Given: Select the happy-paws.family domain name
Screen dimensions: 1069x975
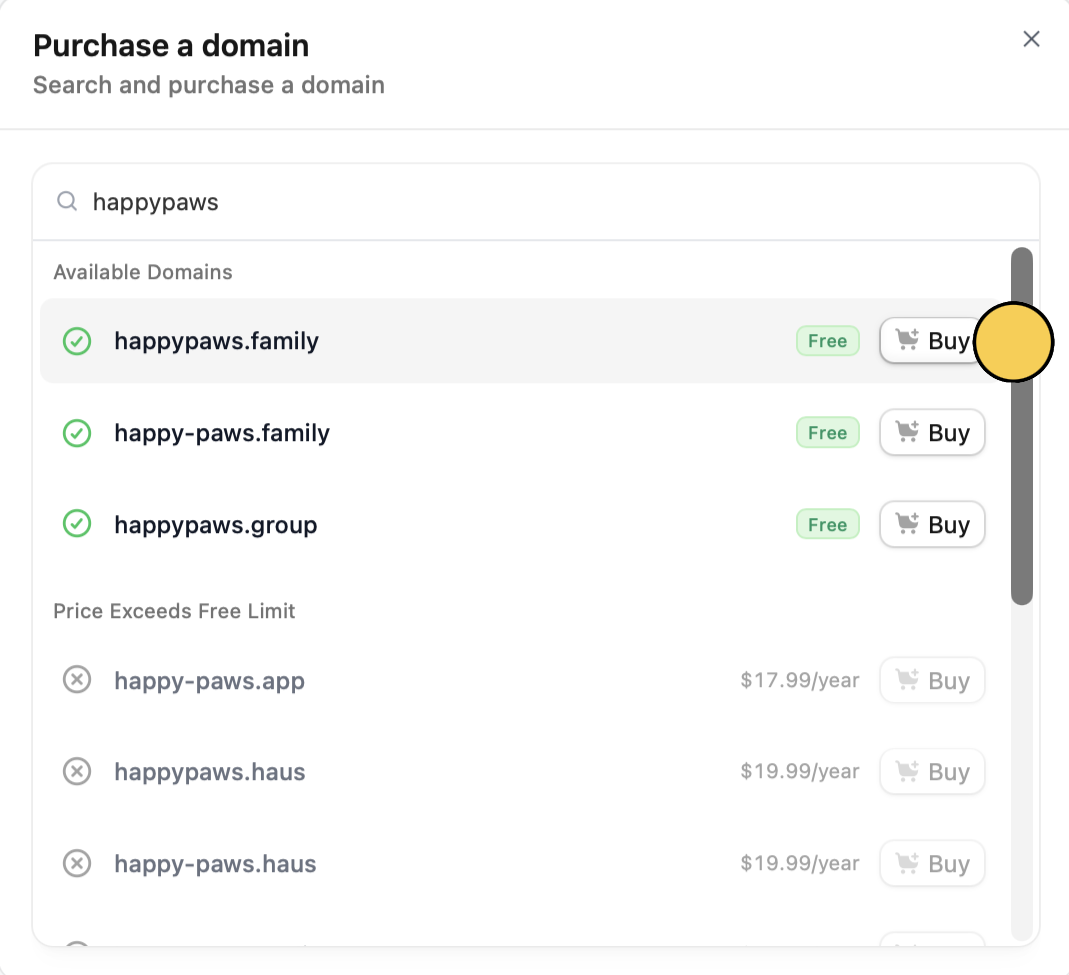Looking at the screenshot, I should [x=222, y=433].
